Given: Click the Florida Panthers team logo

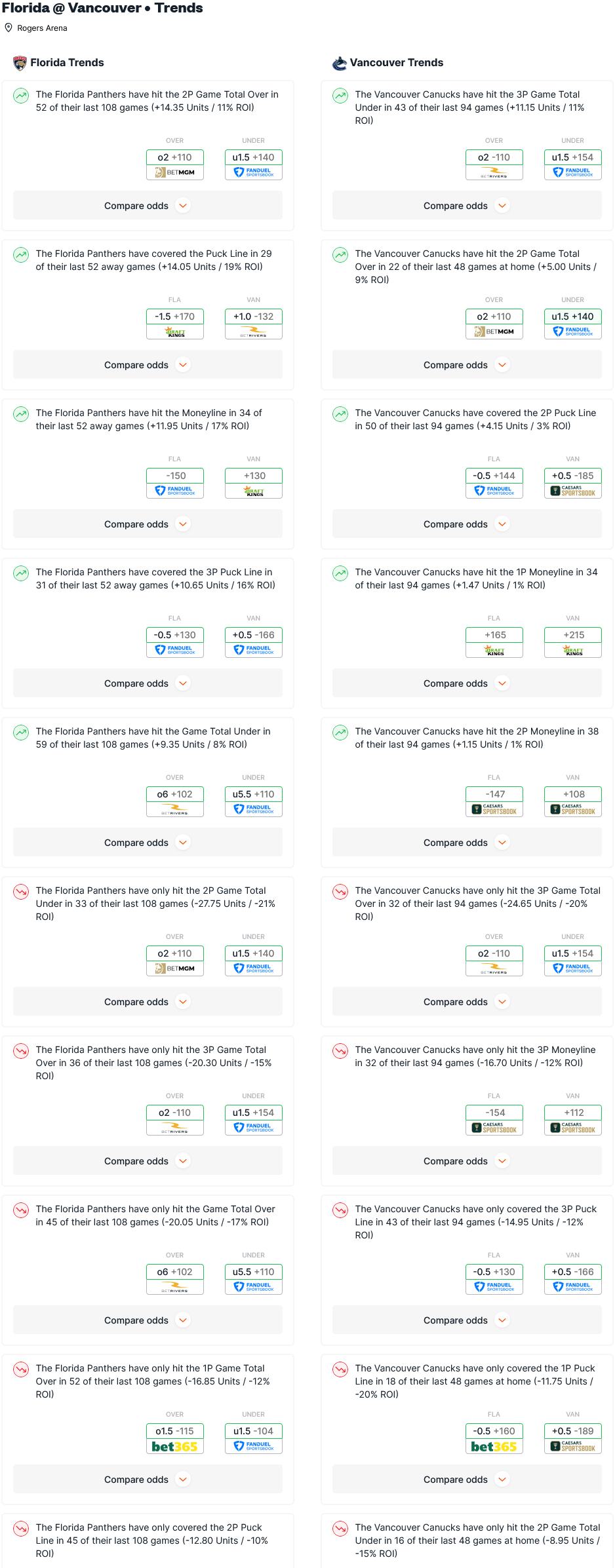Looking at the screenshot, I should click(x=20, y=63).
